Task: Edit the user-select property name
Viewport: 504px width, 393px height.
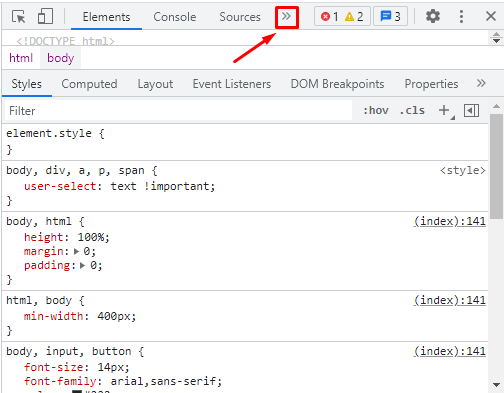Action: click(60, 186)
